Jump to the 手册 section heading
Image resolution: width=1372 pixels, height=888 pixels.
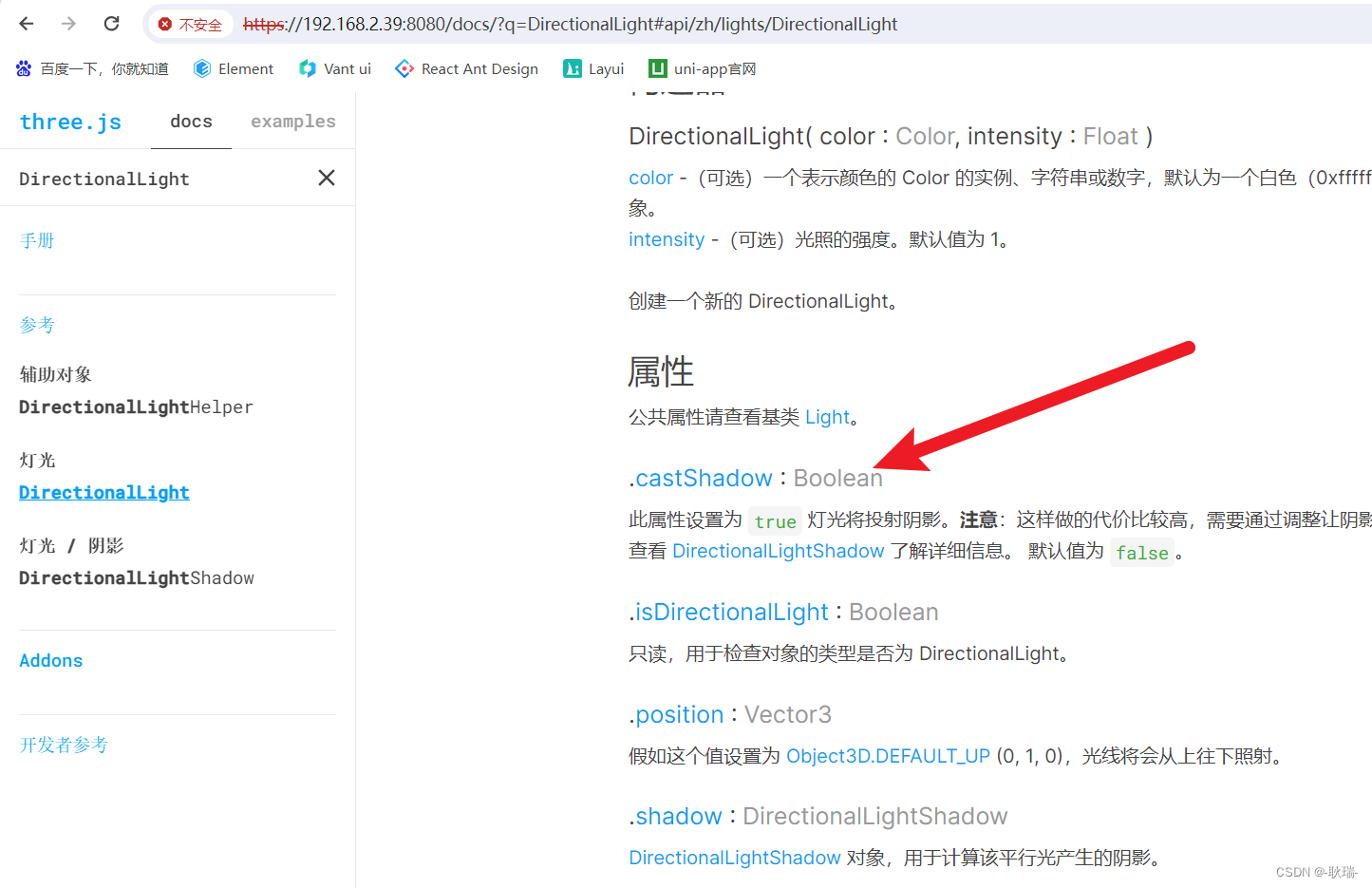tap(37, 240)
